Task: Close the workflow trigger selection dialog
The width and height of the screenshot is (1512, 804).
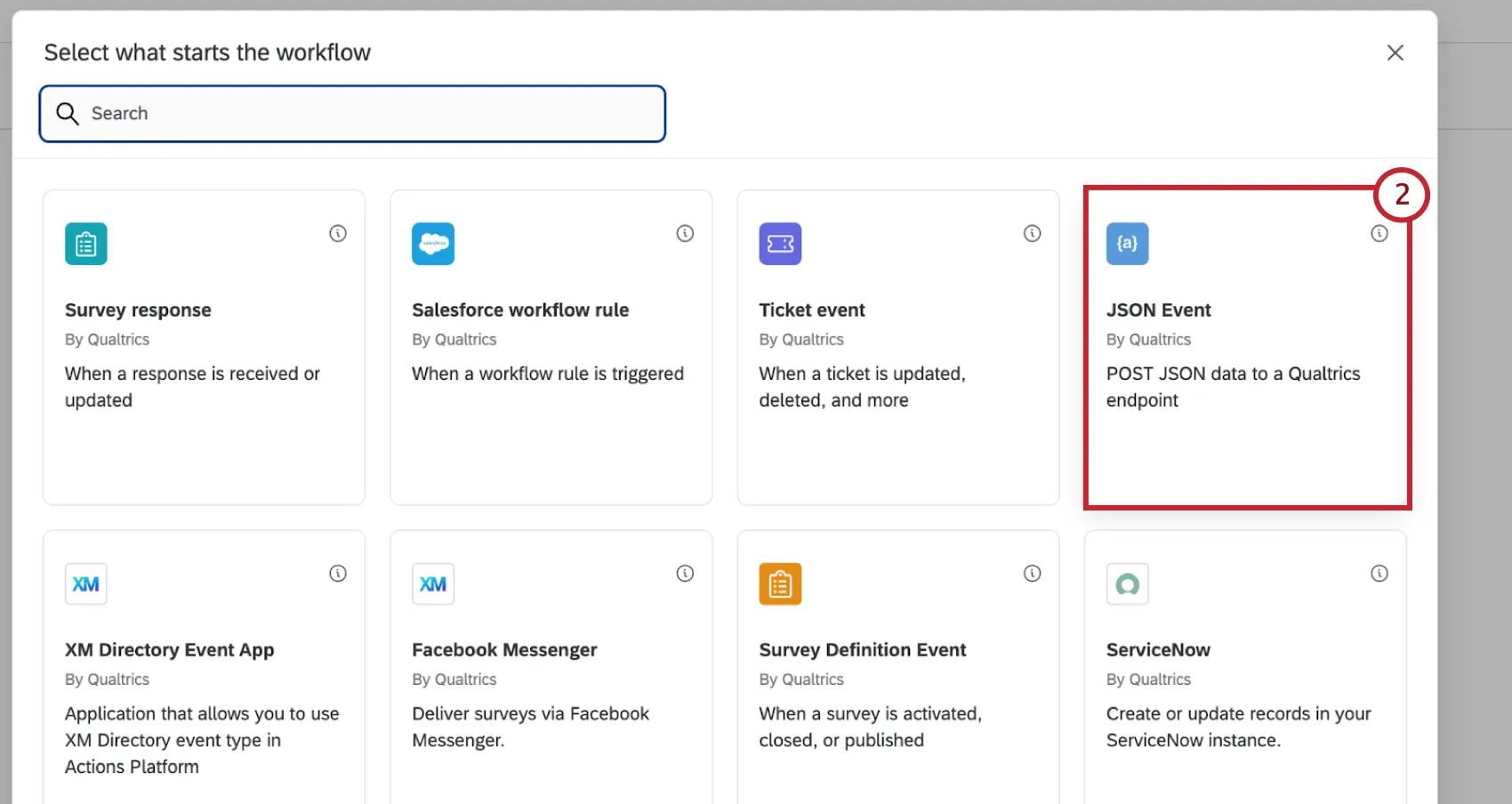Action: (1395, 53)
